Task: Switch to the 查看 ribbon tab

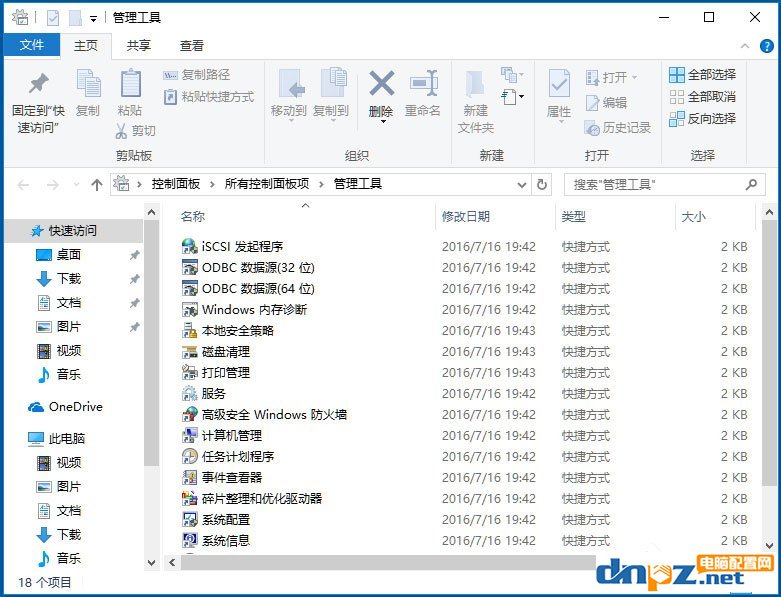Action: 192,46
